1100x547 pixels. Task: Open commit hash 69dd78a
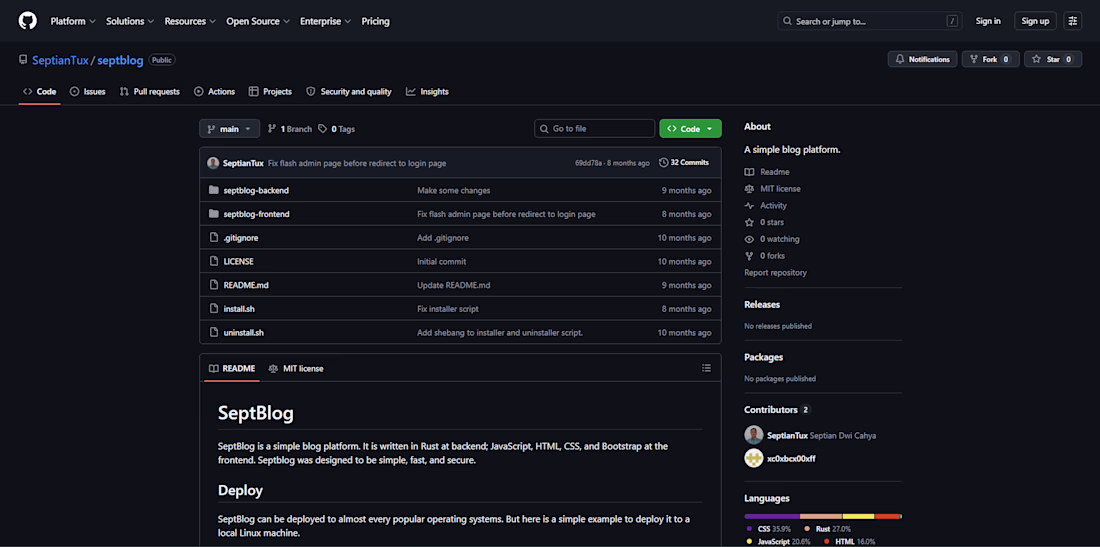click(589, 163)
